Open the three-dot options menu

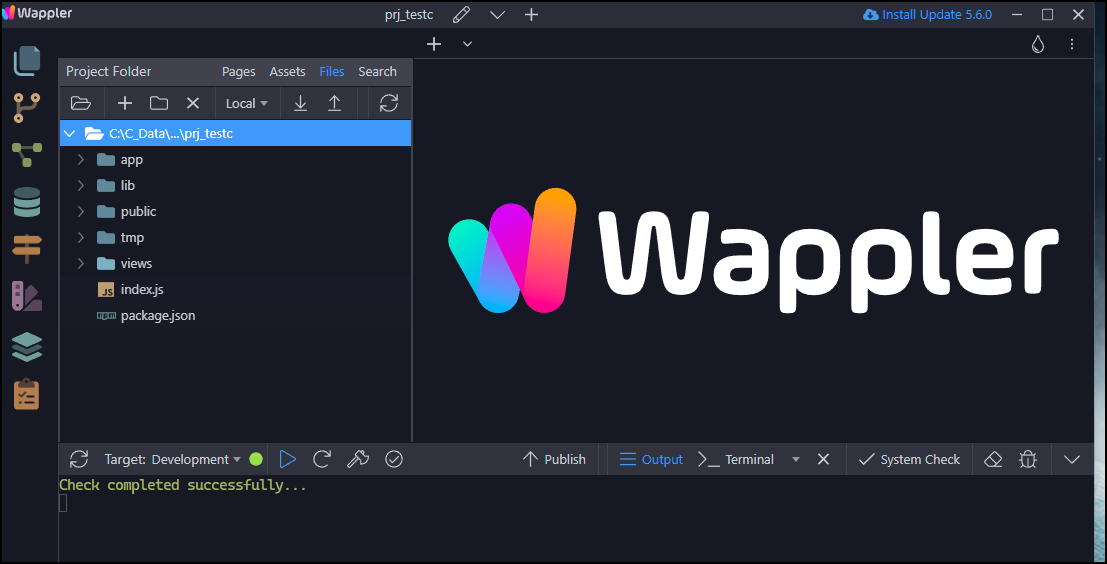point(1072,44)
